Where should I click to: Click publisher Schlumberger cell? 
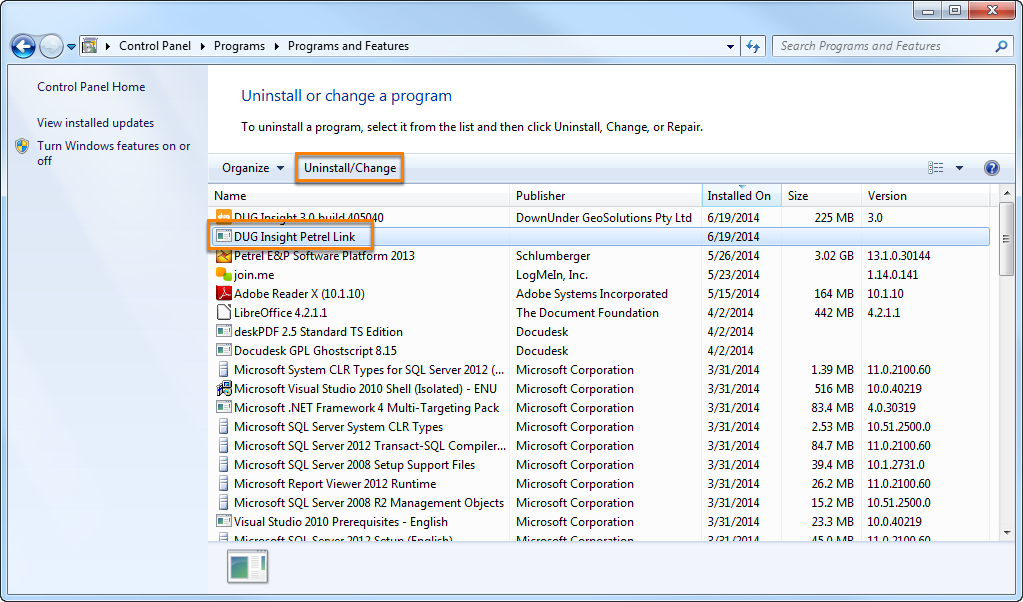click(553, 256)
